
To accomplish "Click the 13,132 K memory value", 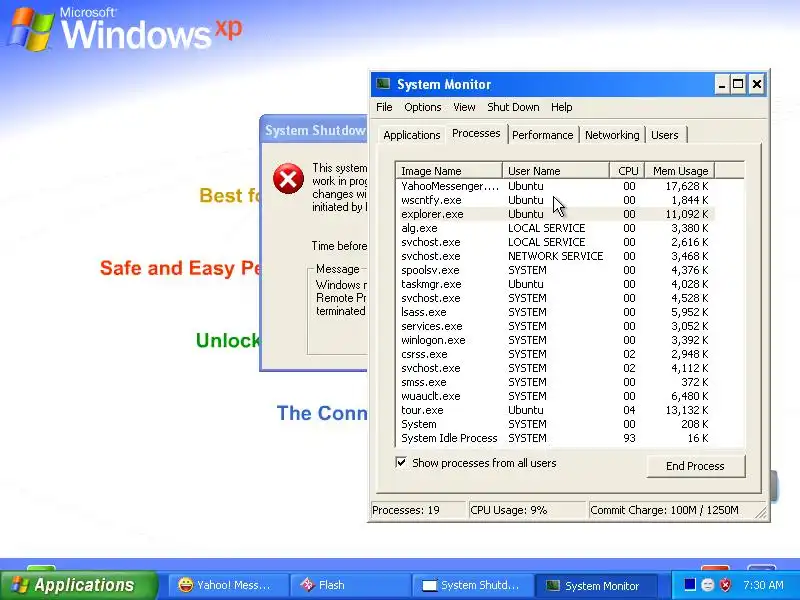I will point(689,410).
